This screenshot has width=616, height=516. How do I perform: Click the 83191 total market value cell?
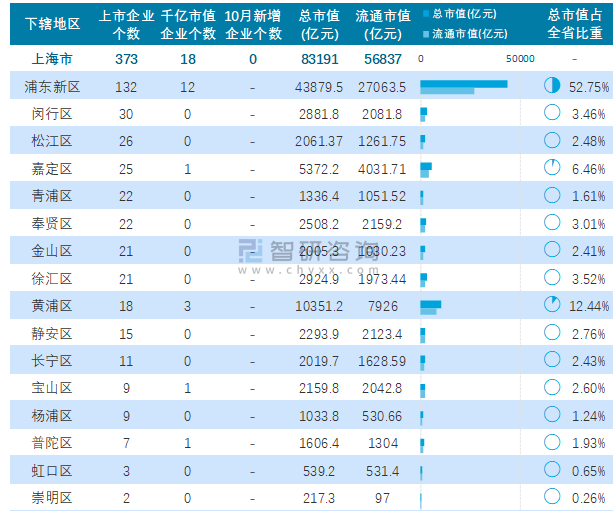tap(321, 59)
